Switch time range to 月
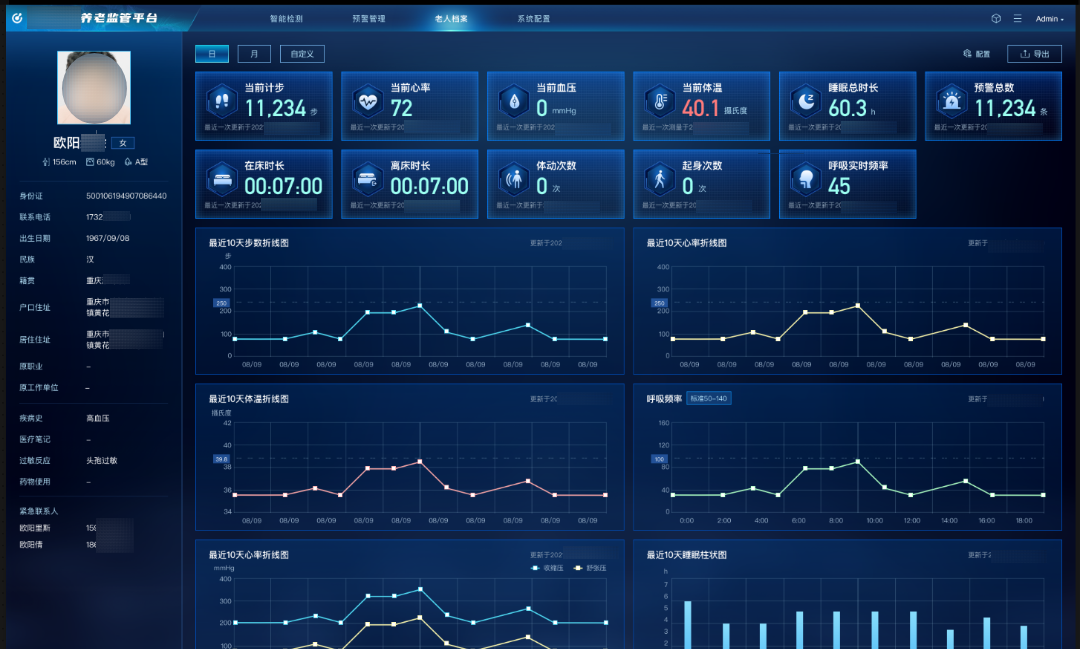This screenshot has width=1080, height=649. [x=254, y=54]
